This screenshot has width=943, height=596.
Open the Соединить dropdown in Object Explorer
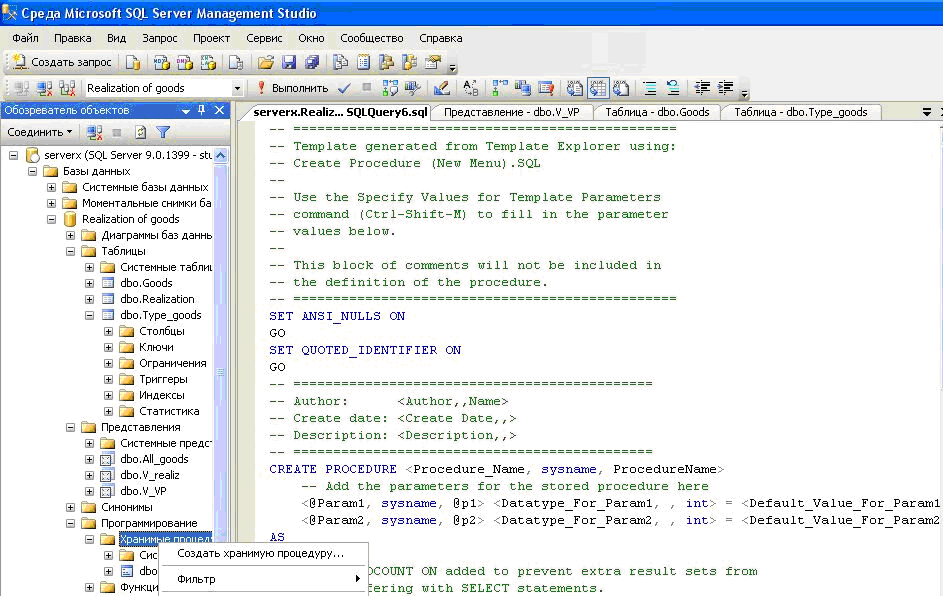coord(40,132)
